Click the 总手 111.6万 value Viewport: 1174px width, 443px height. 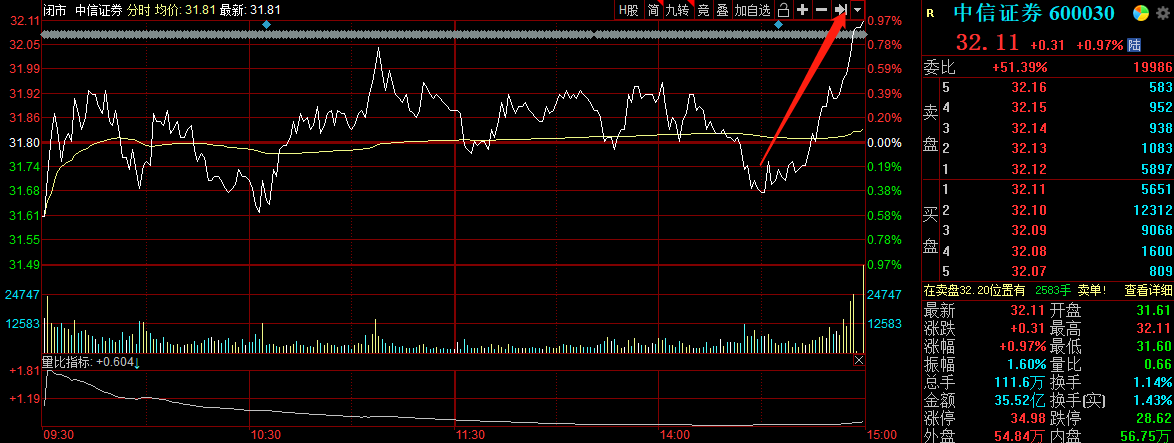tap(1018, 382)
